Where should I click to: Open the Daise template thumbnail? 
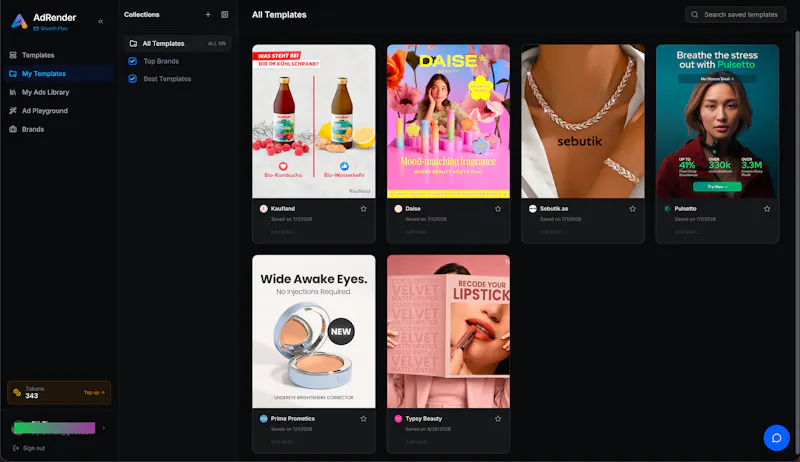(448, 121)
